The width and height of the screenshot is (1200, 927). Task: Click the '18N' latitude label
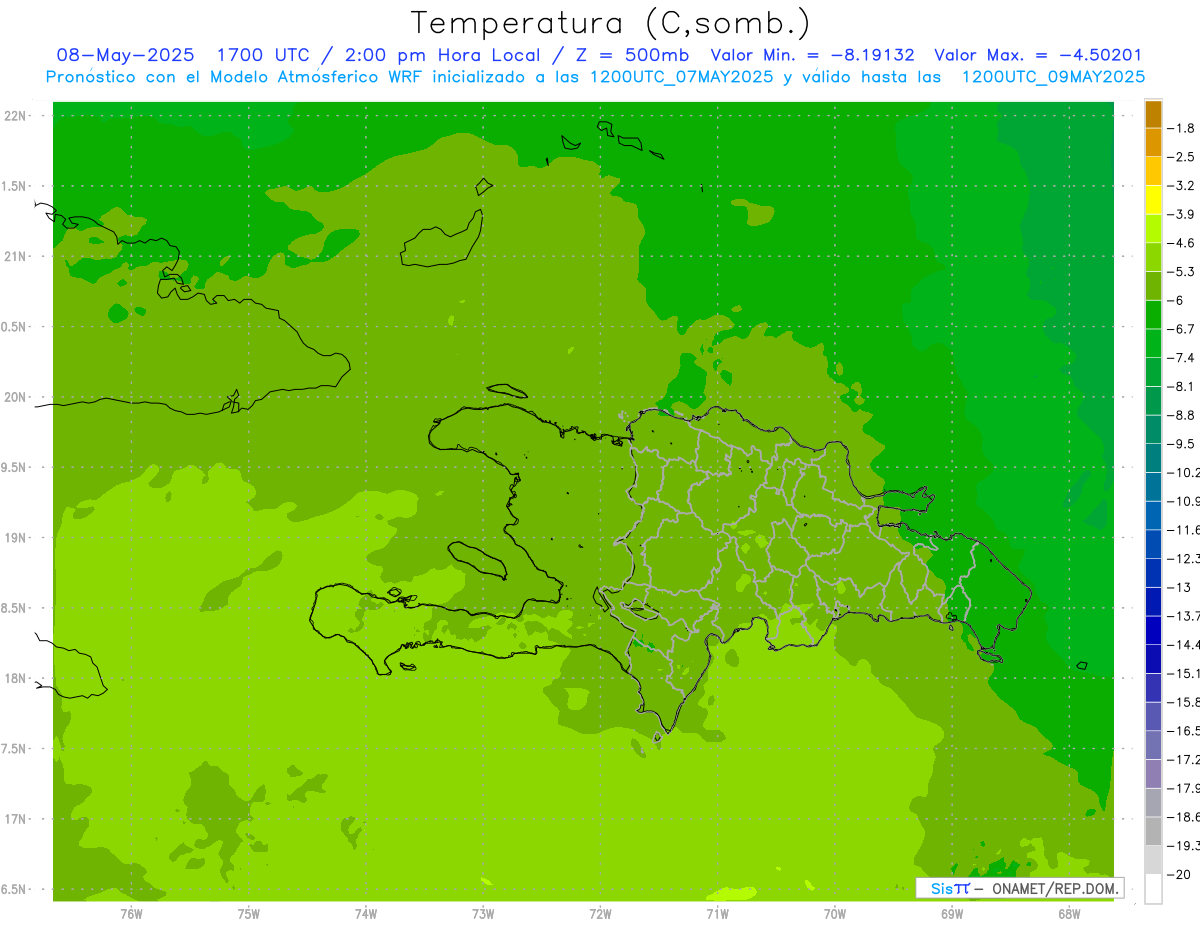tap(14, 679)
